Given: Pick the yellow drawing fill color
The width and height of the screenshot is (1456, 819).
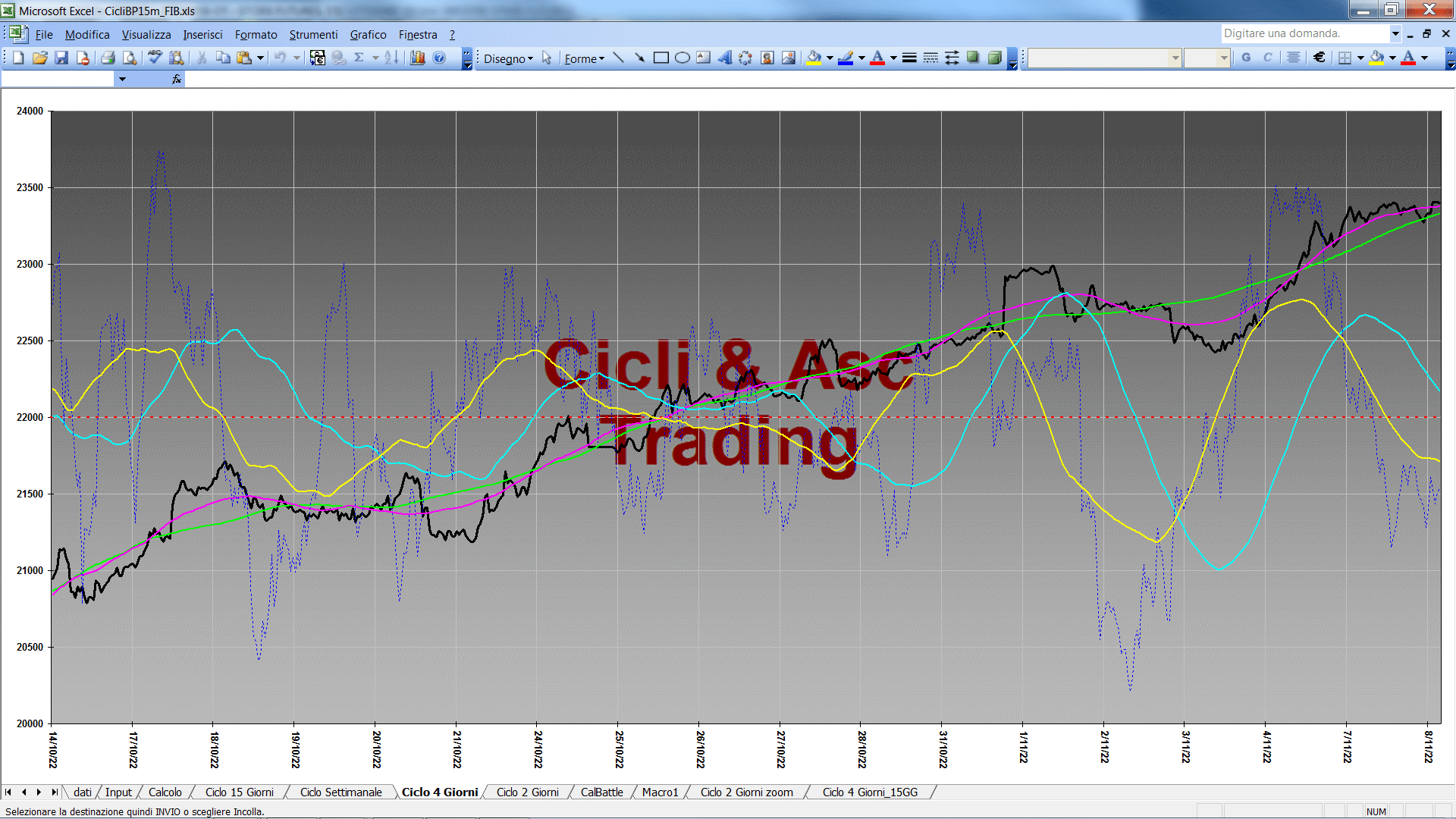Looking at the screenshot, I should [x=814, y=58].
